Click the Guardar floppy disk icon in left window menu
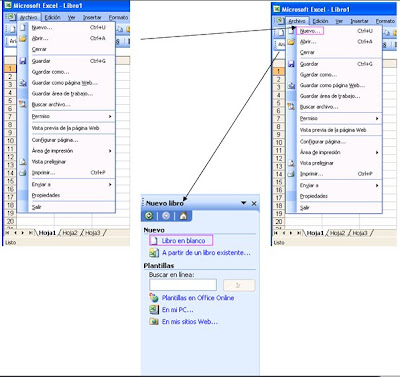The height and width of the screenshot is (377, 400). (x=23, y=61)
